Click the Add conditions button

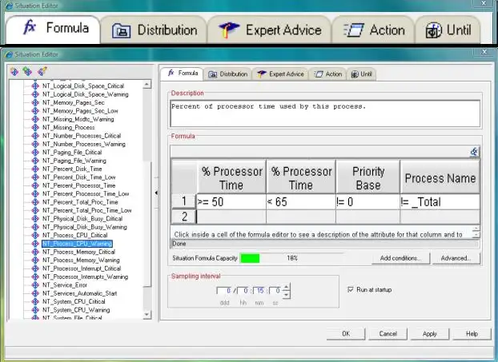(x=400, y=258)
